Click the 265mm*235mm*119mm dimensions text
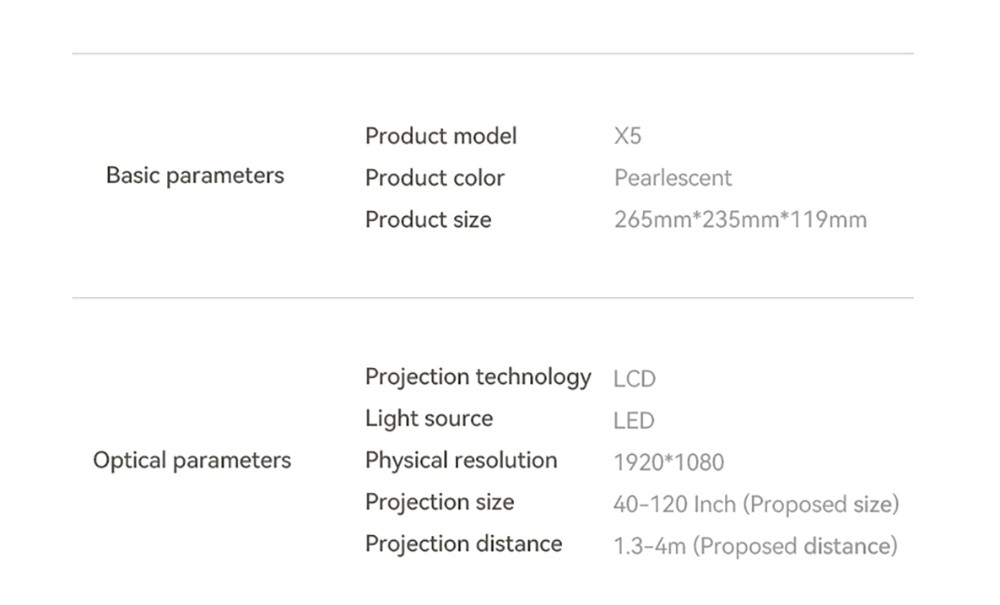 740,220
